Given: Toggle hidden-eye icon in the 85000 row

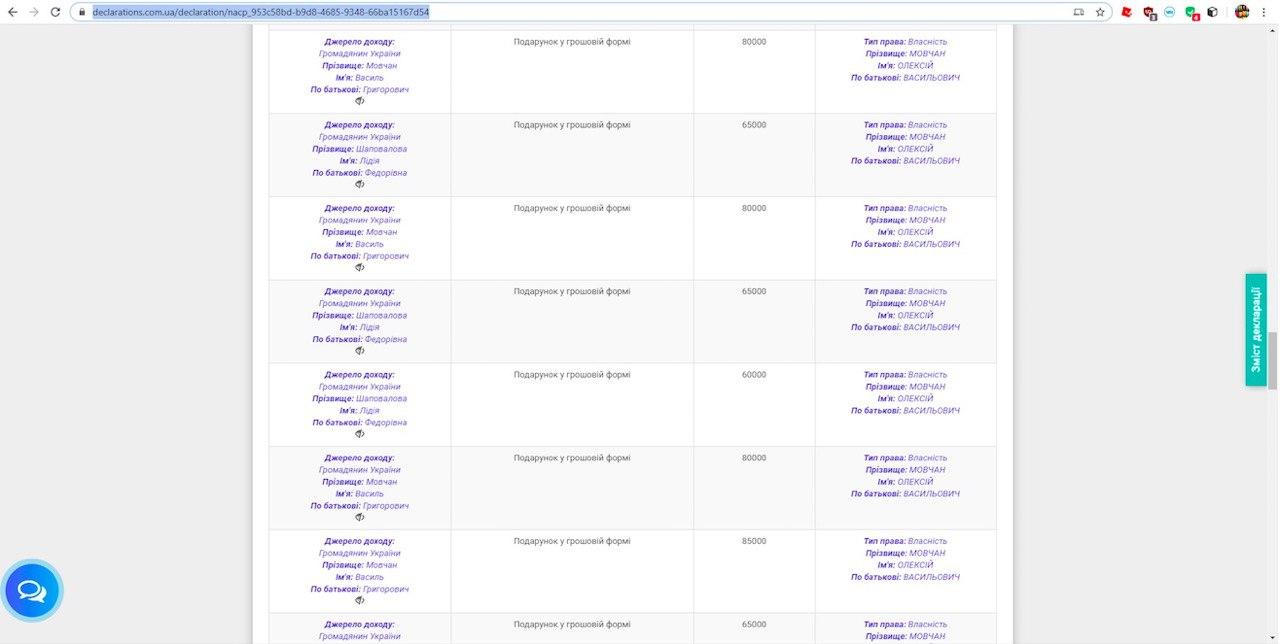Looking at the screenshot, I should (x=360, y=600).
